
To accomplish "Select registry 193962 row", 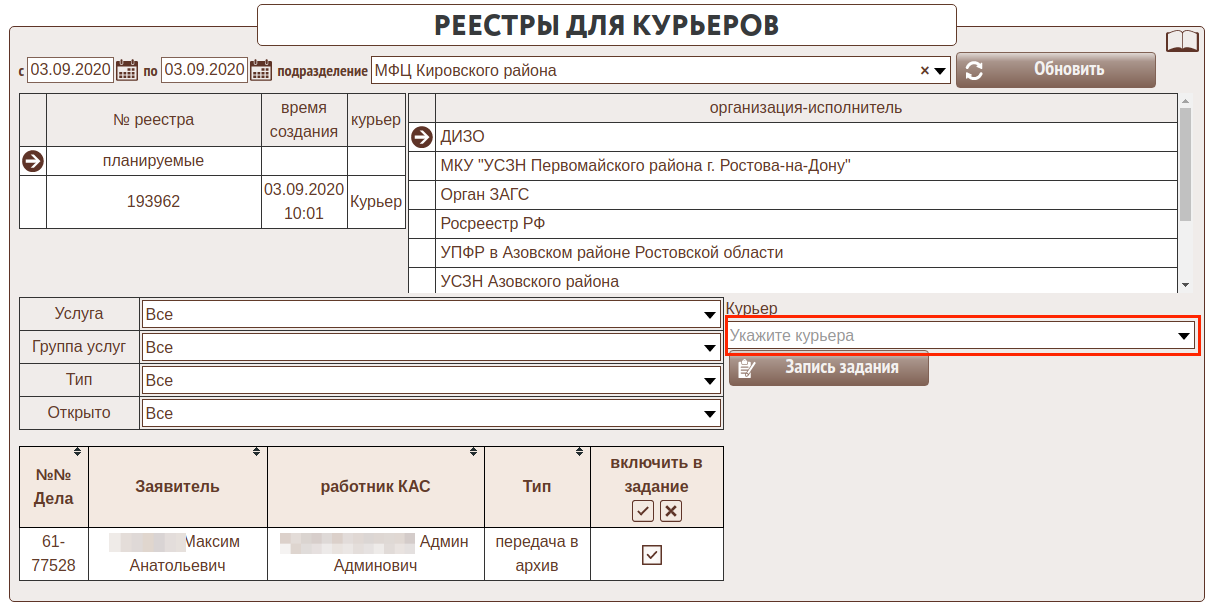I will (153, 202).
